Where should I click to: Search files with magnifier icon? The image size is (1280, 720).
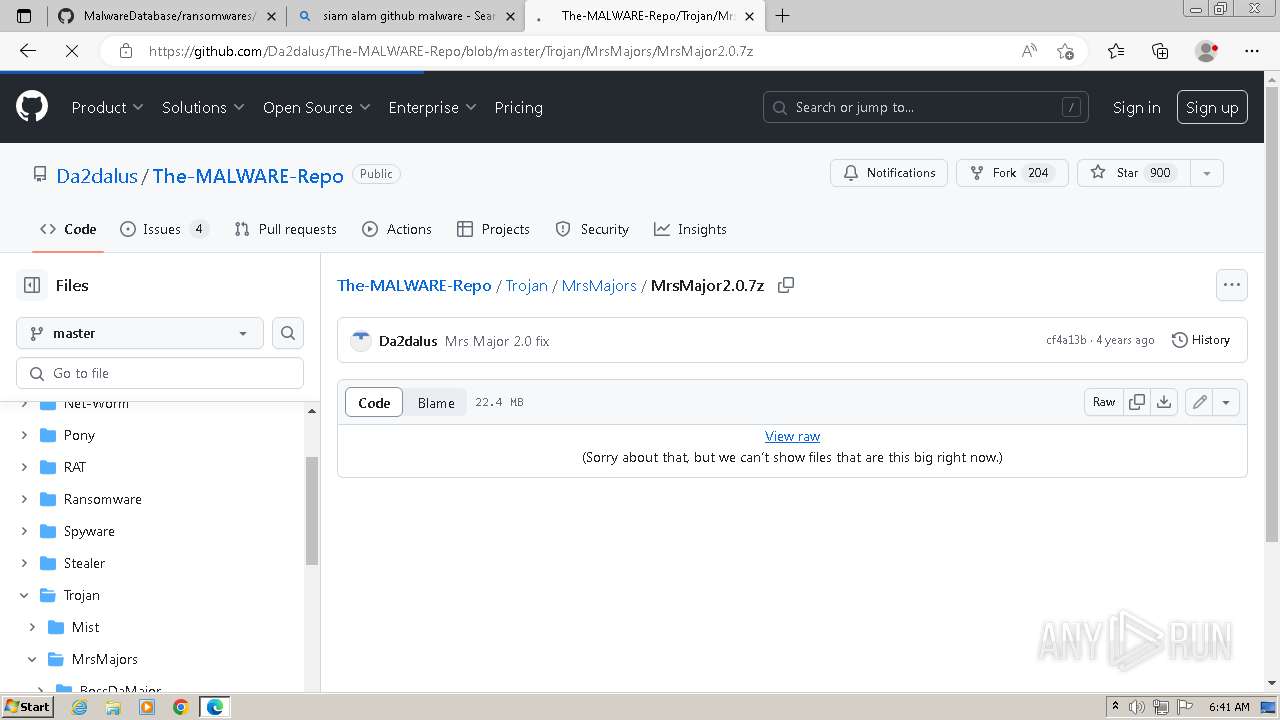pos(288,333)
